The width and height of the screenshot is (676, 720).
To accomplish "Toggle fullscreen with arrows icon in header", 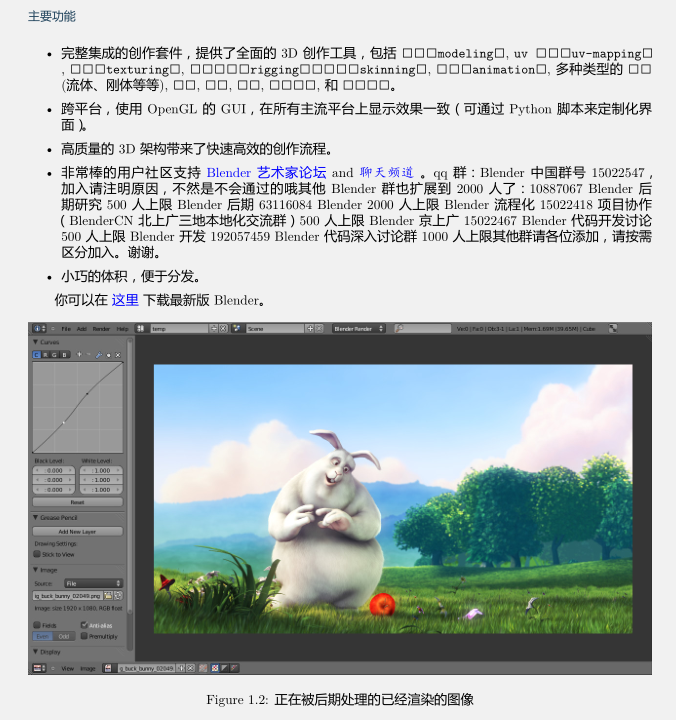I will pos(613,328).
